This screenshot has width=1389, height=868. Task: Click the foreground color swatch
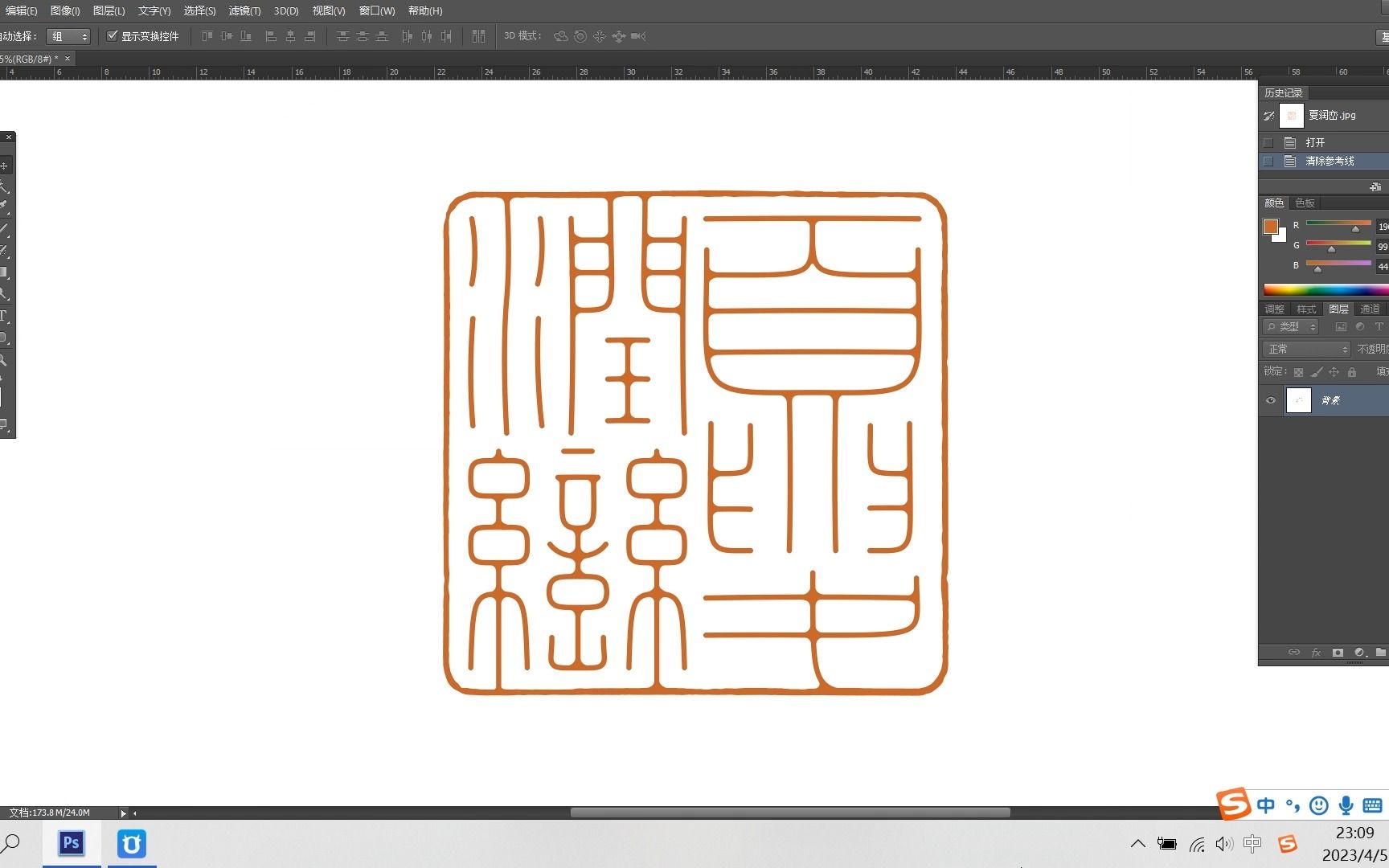1271,227
